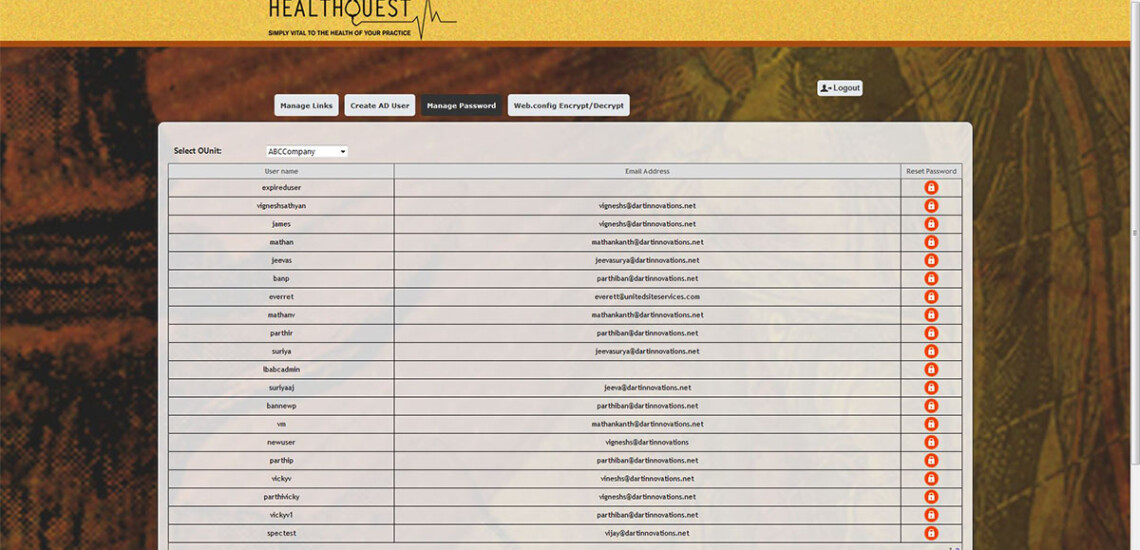Click lock icon in banp row
Viewport: 1140px width, 550px height.
coord(931,279)
